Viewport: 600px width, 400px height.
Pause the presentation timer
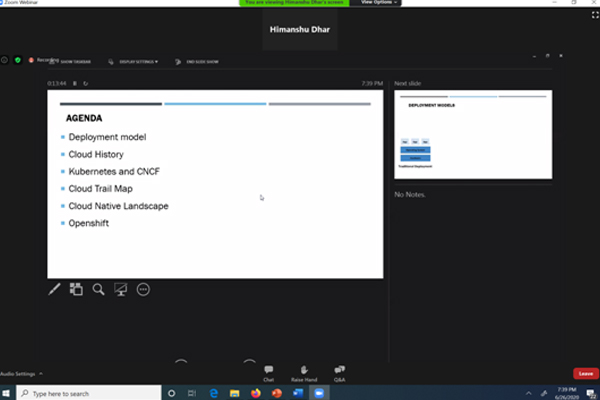(x=74, y=83)
